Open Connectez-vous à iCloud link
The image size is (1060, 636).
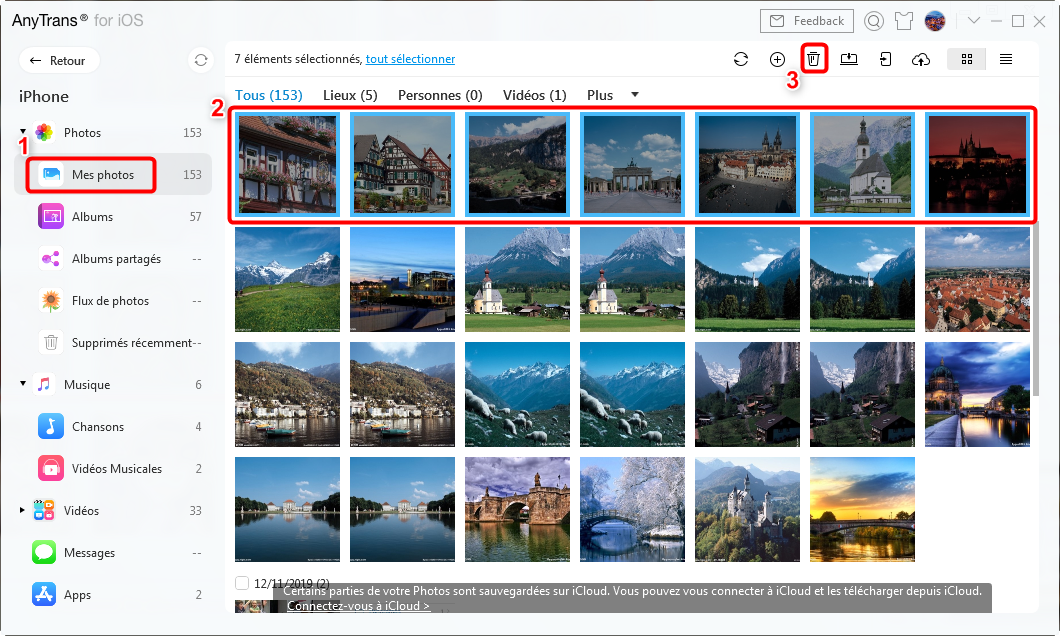[x=357, y=606]
